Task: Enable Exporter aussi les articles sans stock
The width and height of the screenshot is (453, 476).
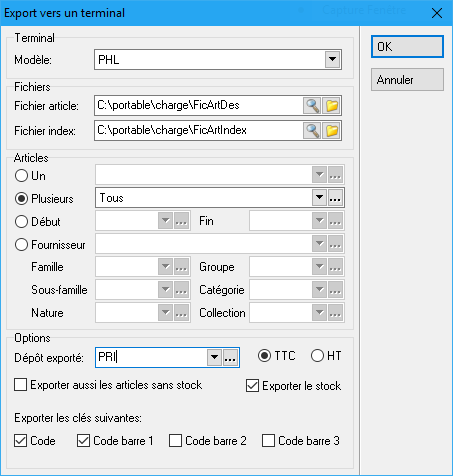Action: 21,385
